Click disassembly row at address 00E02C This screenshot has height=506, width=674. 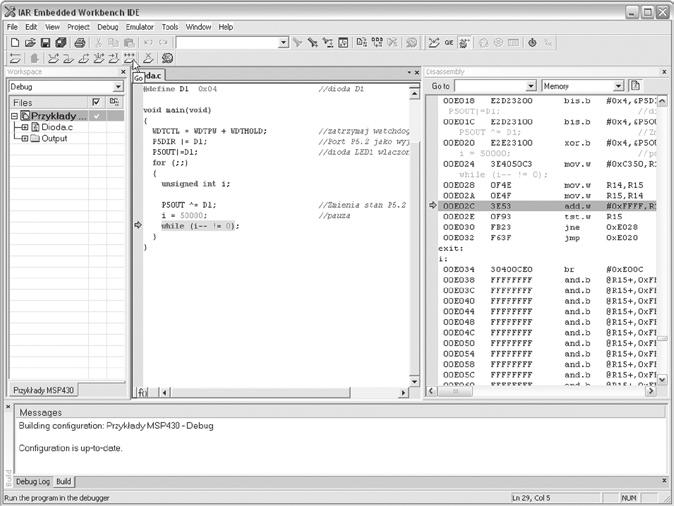[x=547, y=206]
